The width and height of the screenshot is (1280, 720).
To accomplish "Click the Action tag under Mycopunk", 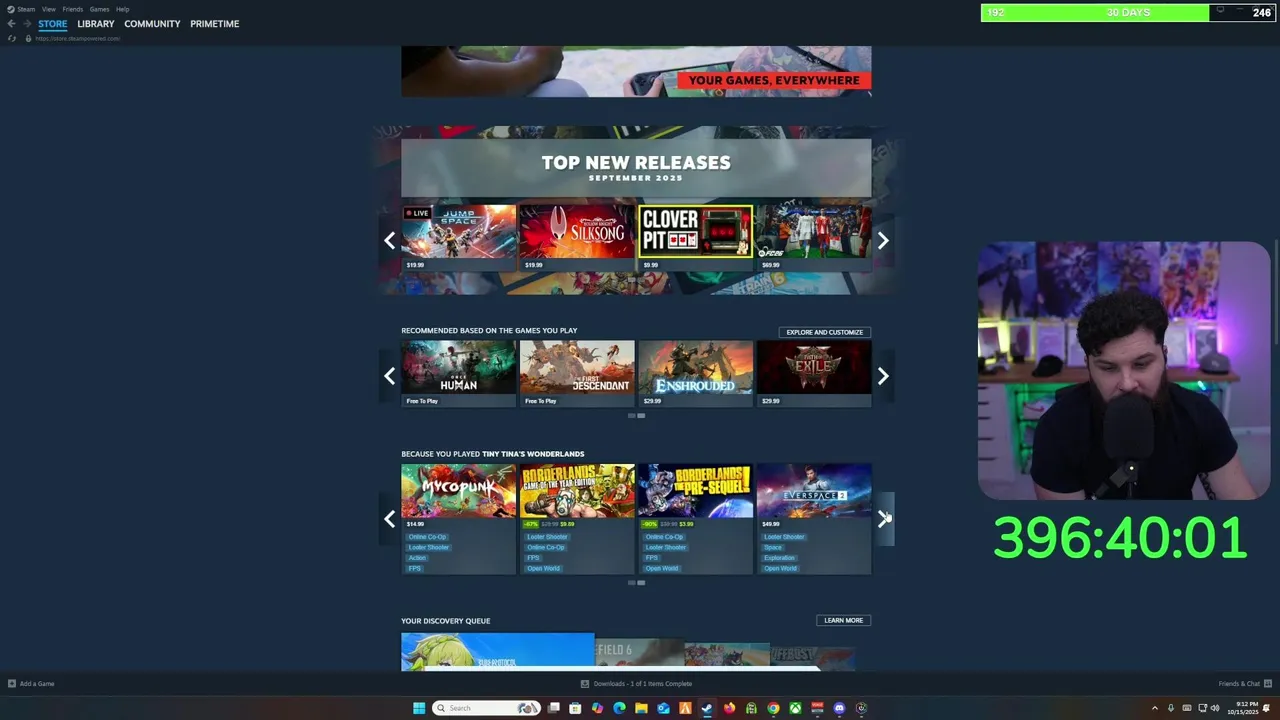I will [417, 558].
